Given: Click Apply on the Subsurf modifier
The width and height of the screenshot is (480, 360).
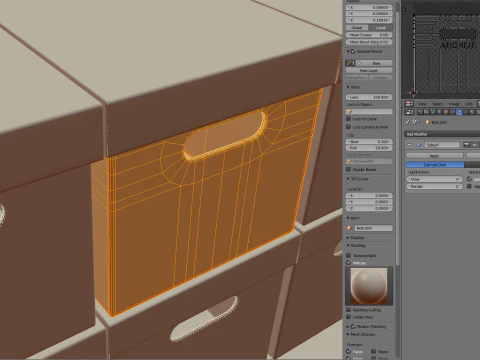Looking at the screenshot, I should 434,156.
